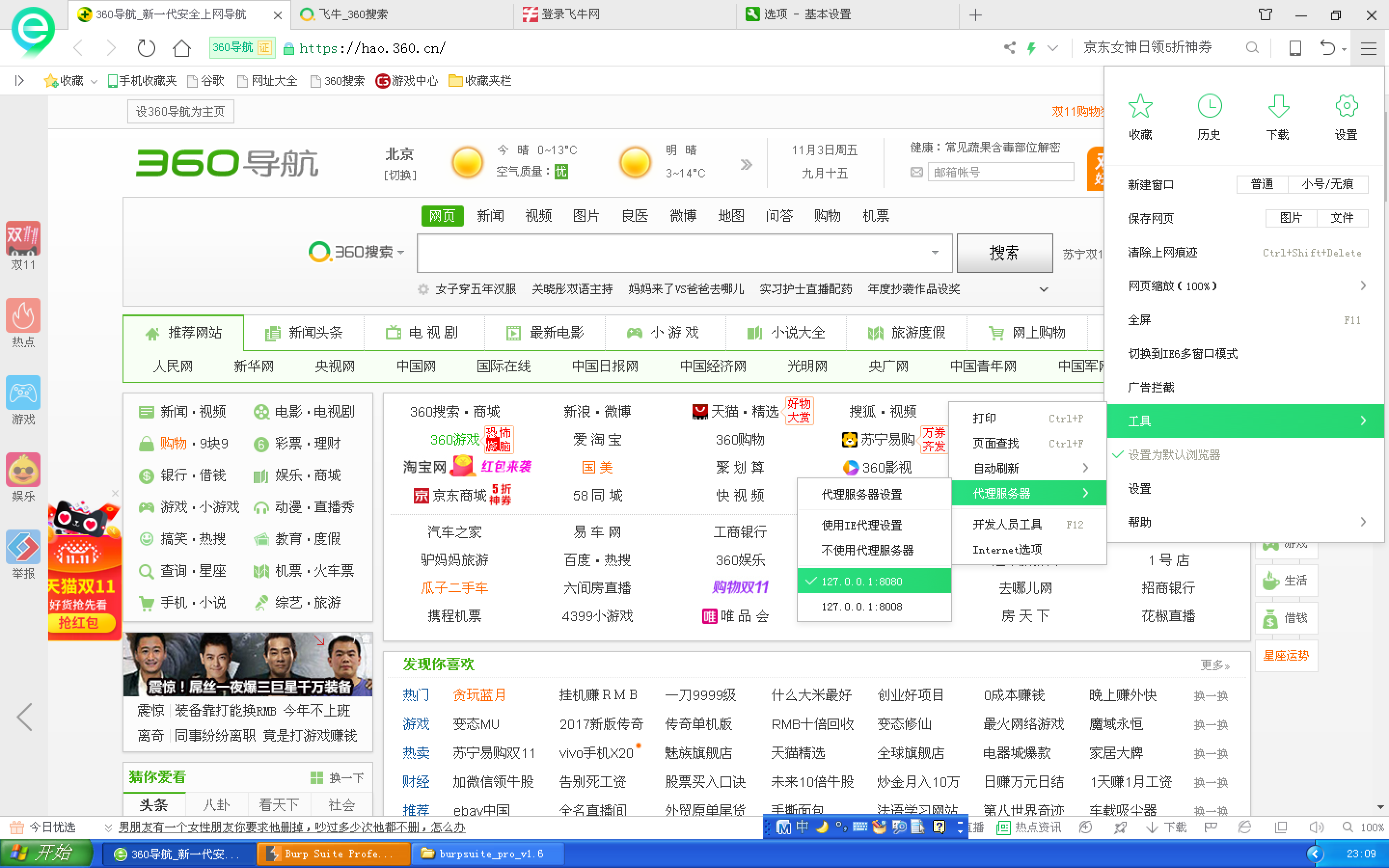
Task: Expand the 帮助 submenu
Action: pos(1245,522)
